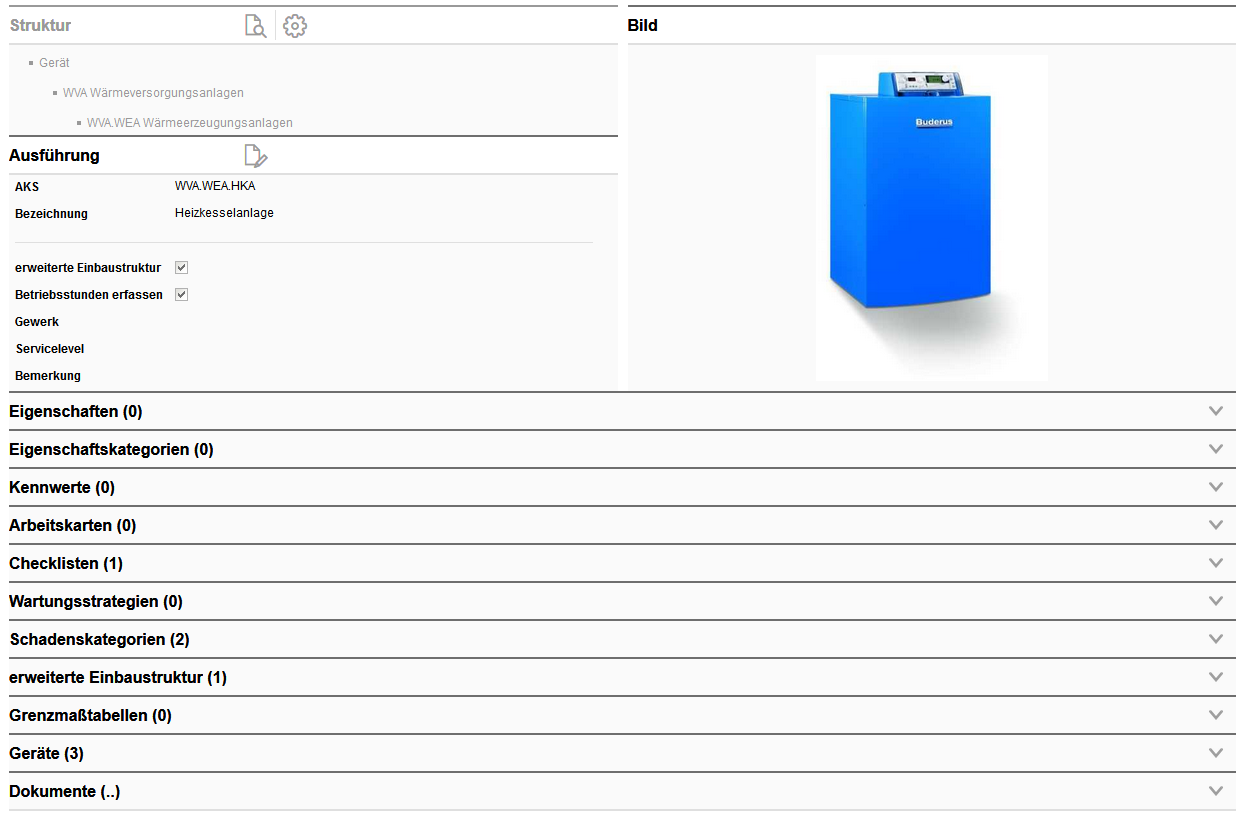The width and height of the screenshot is (1240, 816).
Task: Open the Struktur settings gear icon
Action: coord(295,26)
